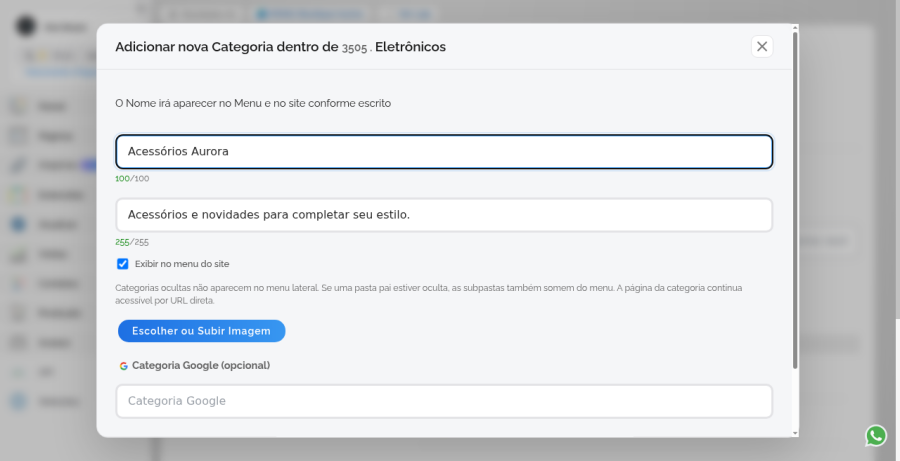Open the WhatsApp chat icon

[x=876, y=436]
